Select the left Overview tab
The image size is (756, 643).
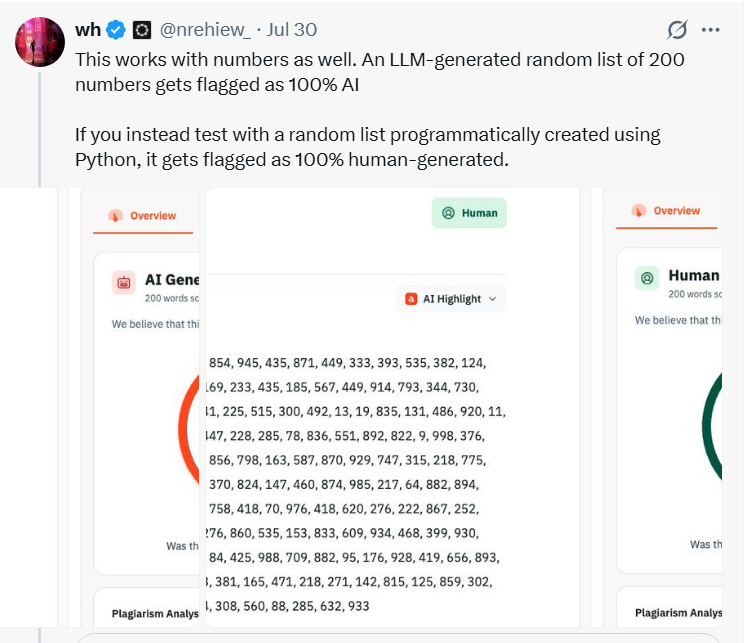pyautogui.click(x=143, y=216)
